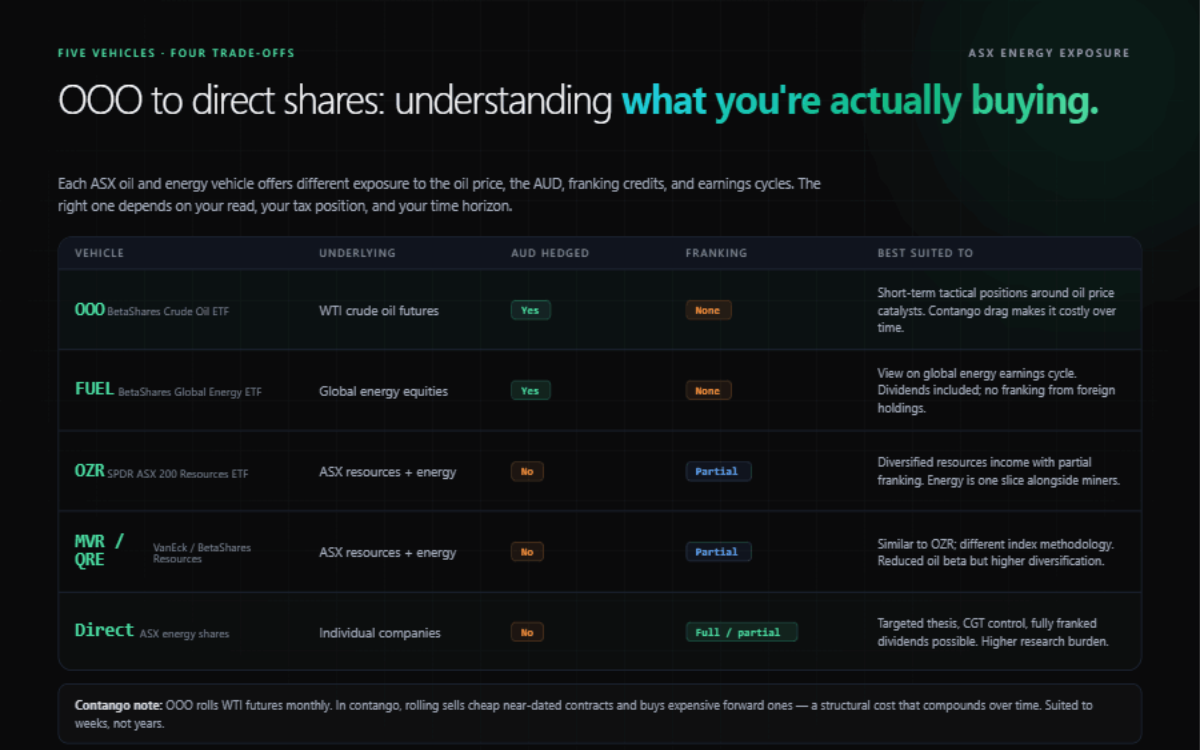1200x750 pixels.
Task: Click the FRANKING column header
Action: (716, 253)
